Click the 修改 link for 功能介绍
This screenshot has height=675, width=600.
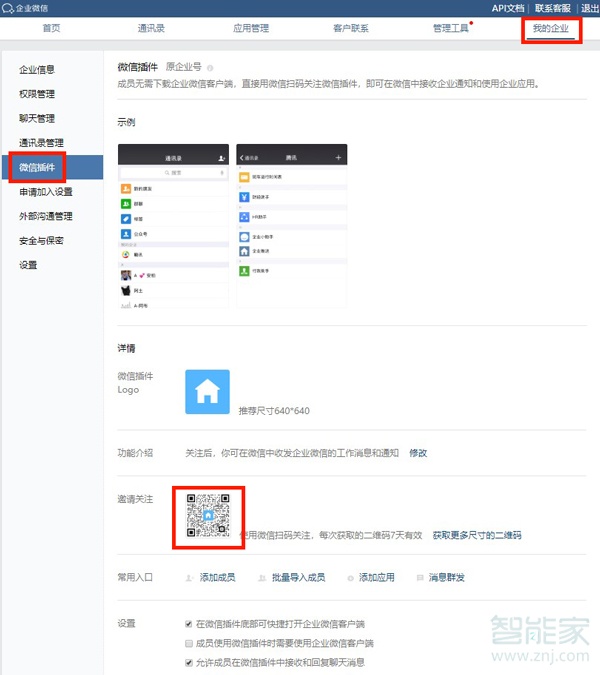coord(418,452)
